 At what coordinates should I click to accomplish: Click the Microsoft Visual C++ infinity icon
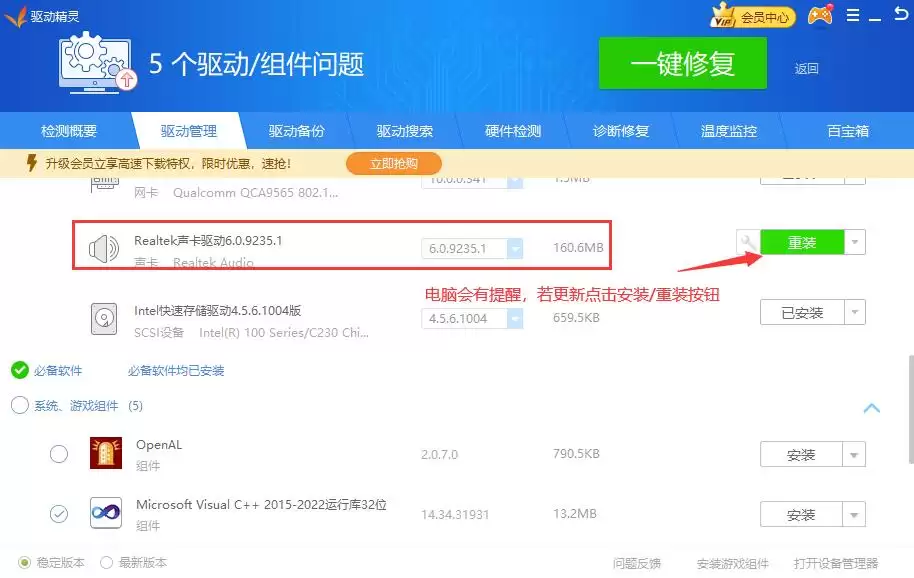point(106,513)
